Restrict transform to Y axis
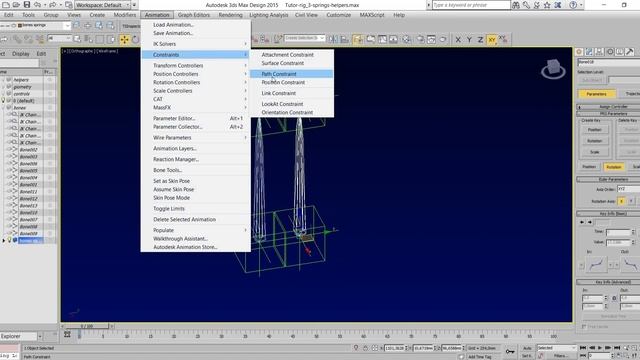 pos(469,39)
